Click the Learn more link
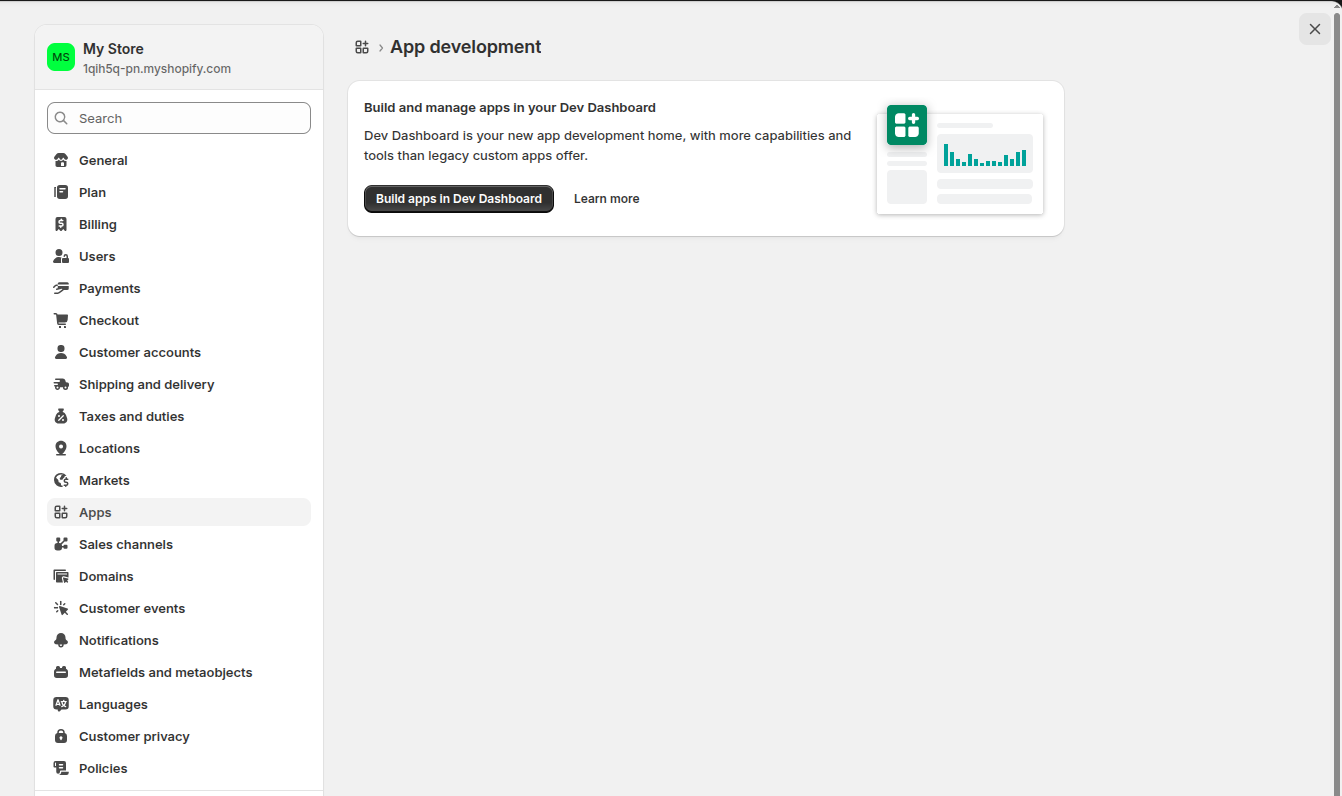 [x=607, y=199]
